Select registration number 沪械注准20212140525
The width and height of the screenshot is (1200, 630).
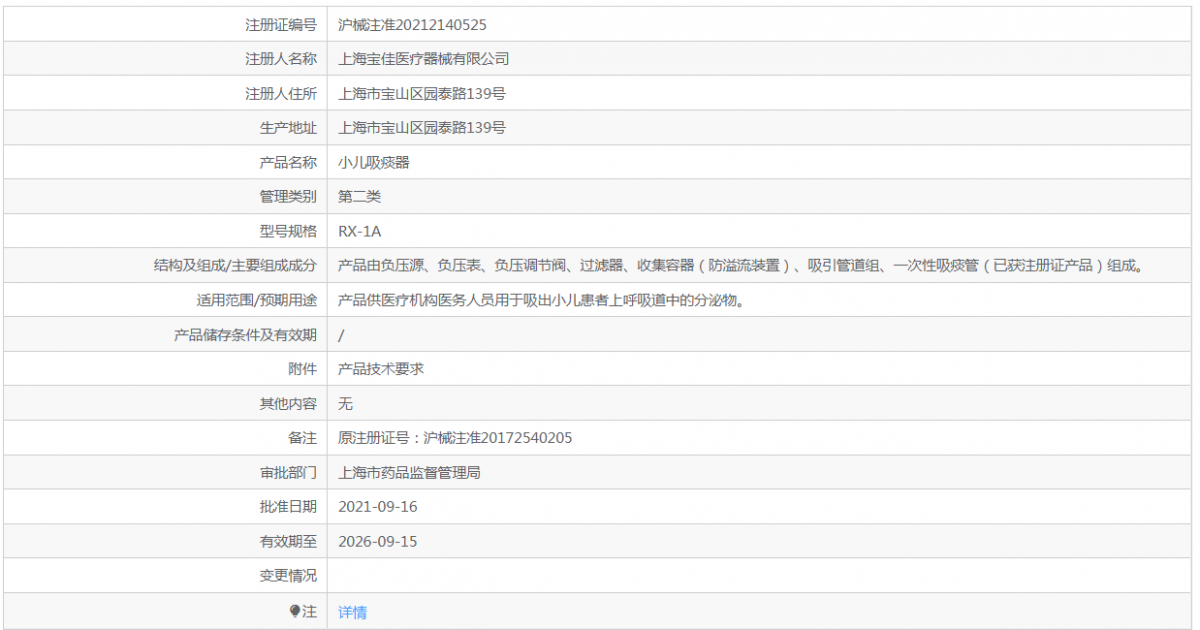413,25
